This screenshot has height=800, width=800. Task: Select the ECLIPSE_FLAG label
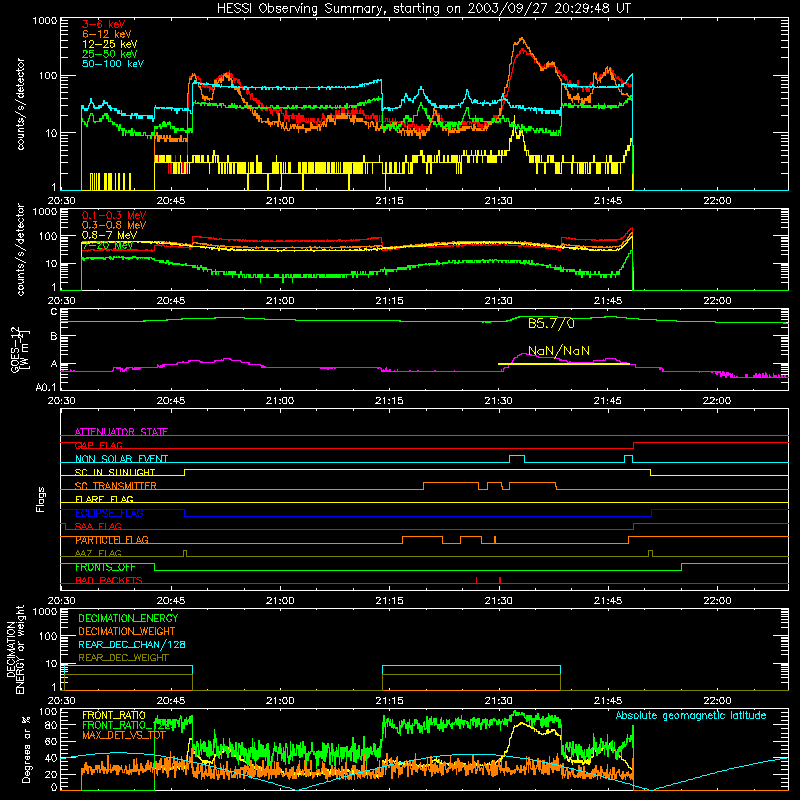(x=109, y=513)
